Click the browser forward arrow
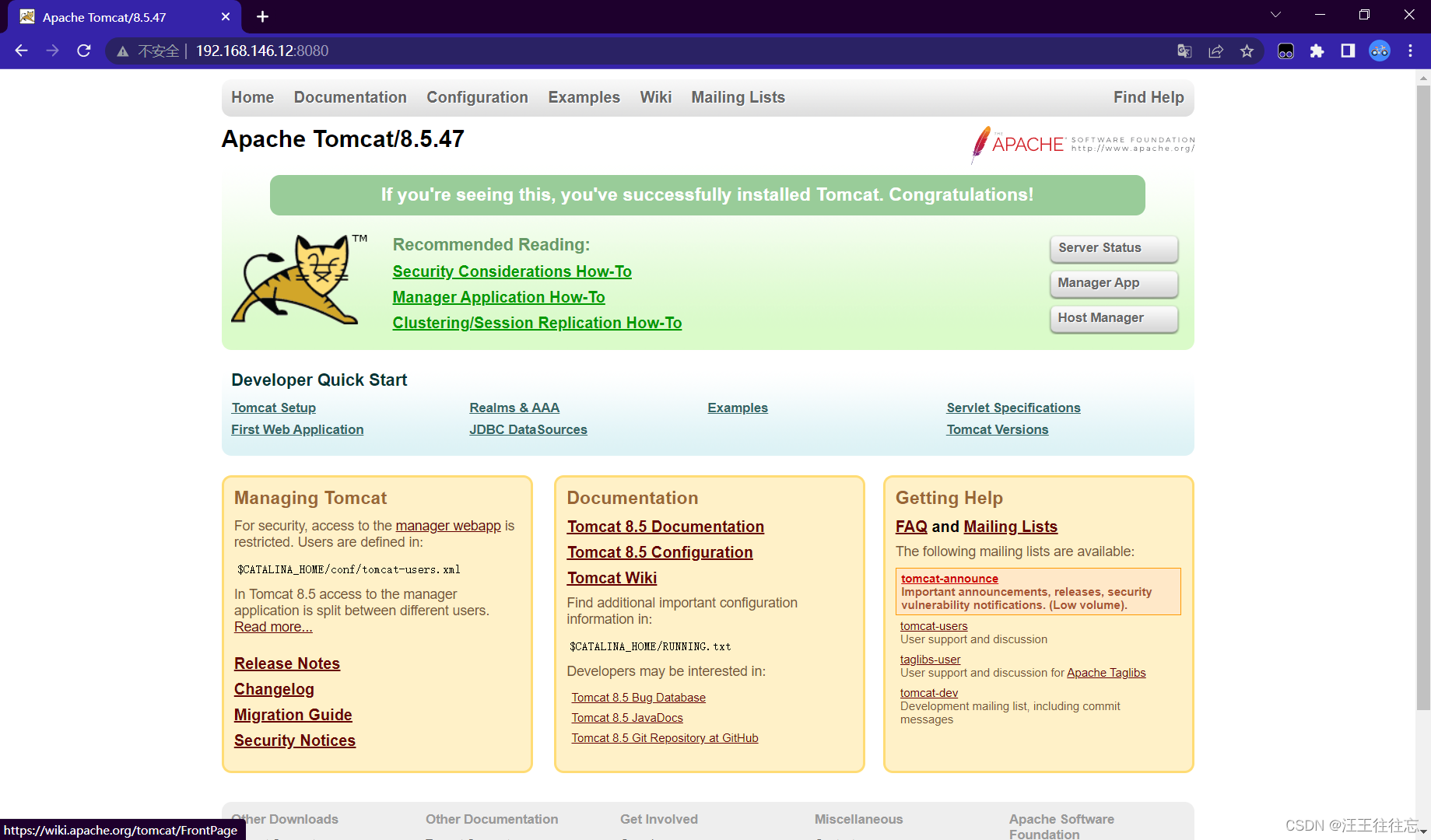1431x840 pixels. pos(52,51)
